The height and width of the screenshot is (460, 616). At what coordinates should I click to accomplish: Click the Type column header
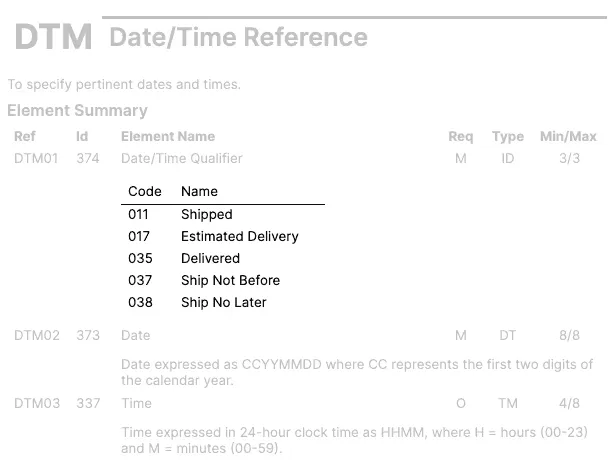[508, 136]
